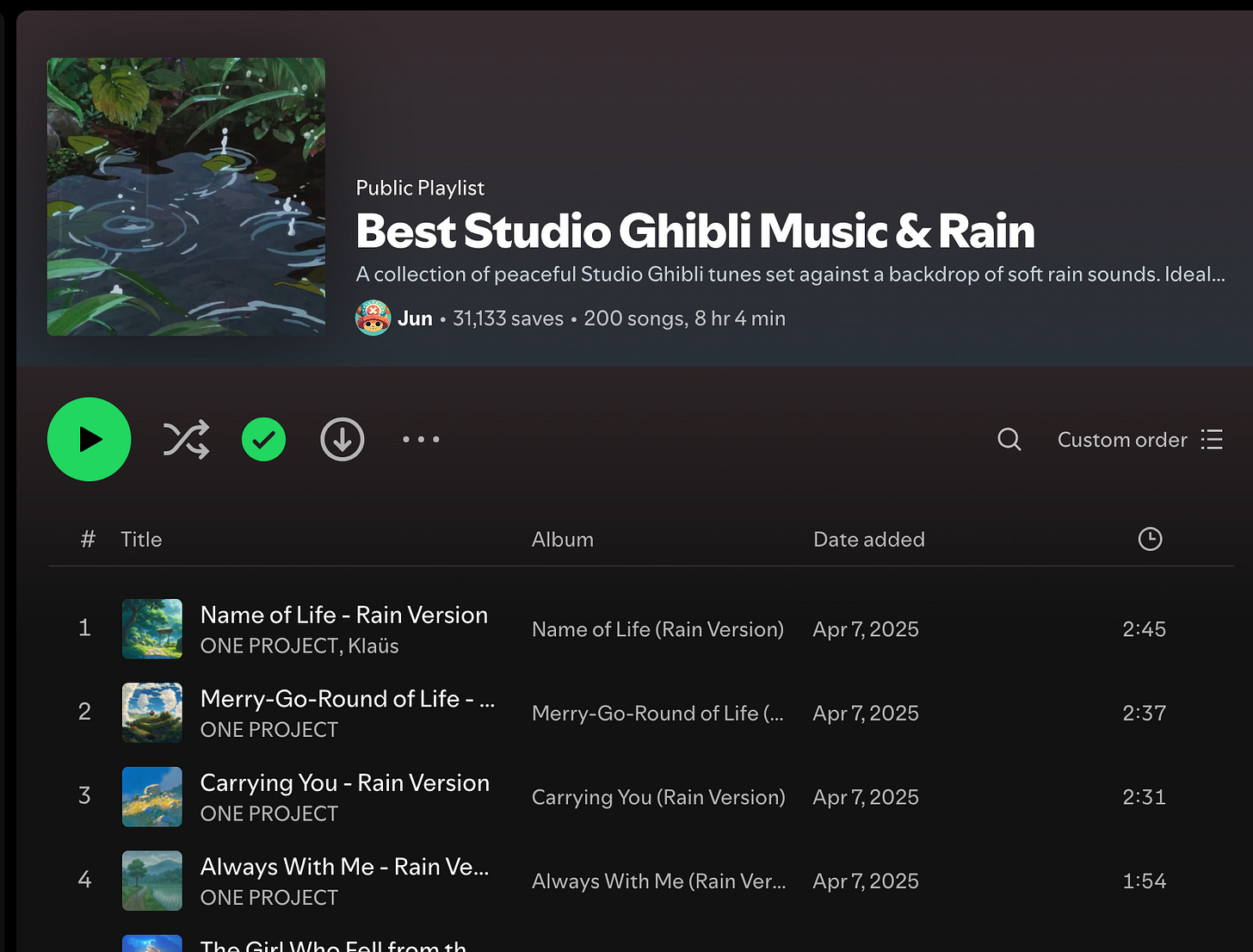The image size is (1253, 952).
Task: Sort tracks by the Album column header
Action: click(563, 540)
